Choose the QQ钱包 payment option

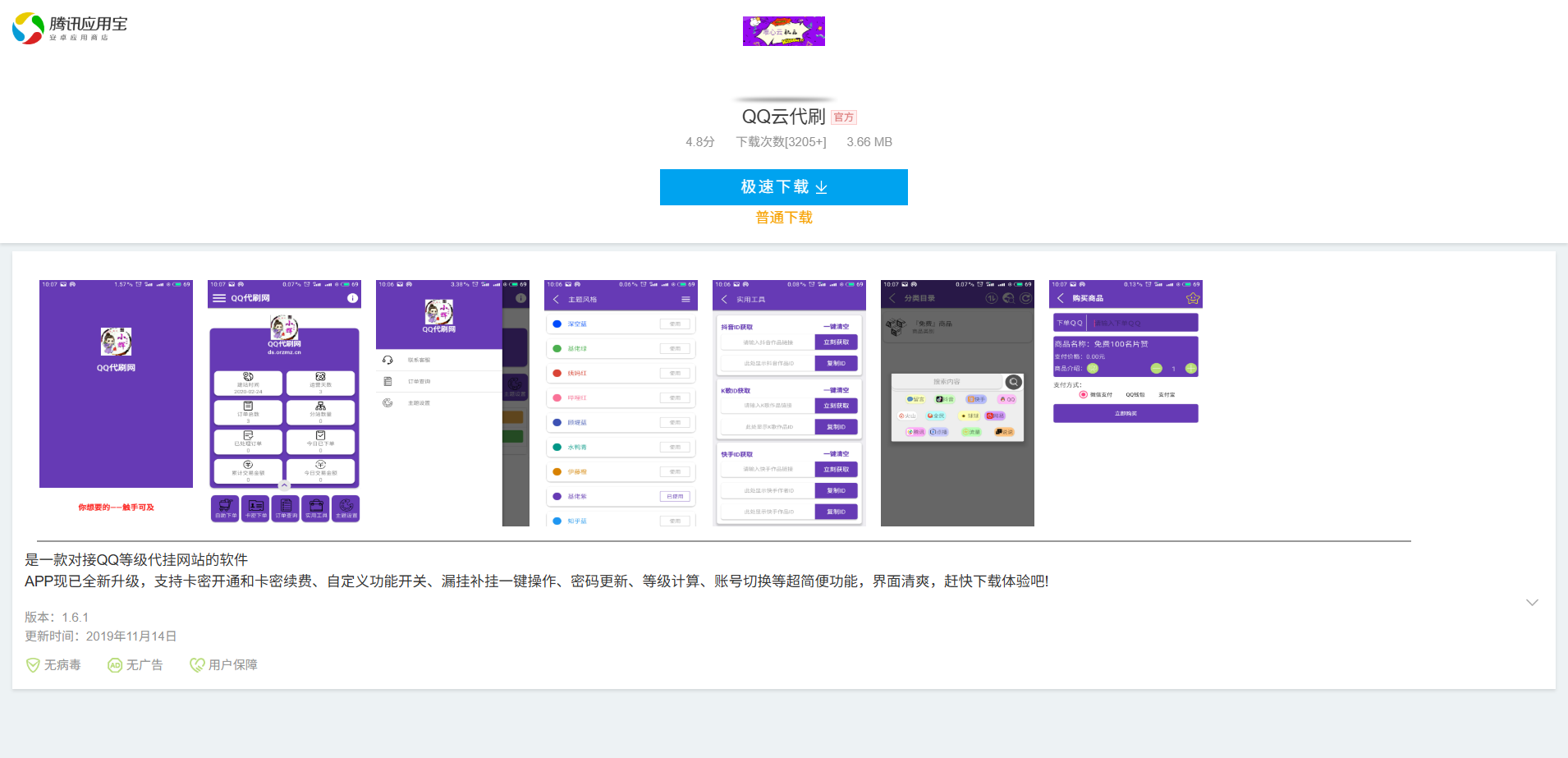1135,394
